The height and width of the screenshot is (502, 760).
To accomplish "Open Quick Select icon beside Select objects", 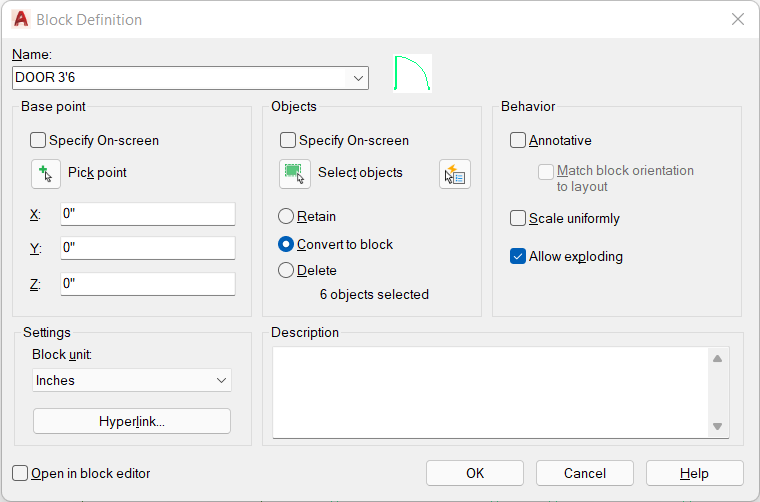I will tap(455, 174).
